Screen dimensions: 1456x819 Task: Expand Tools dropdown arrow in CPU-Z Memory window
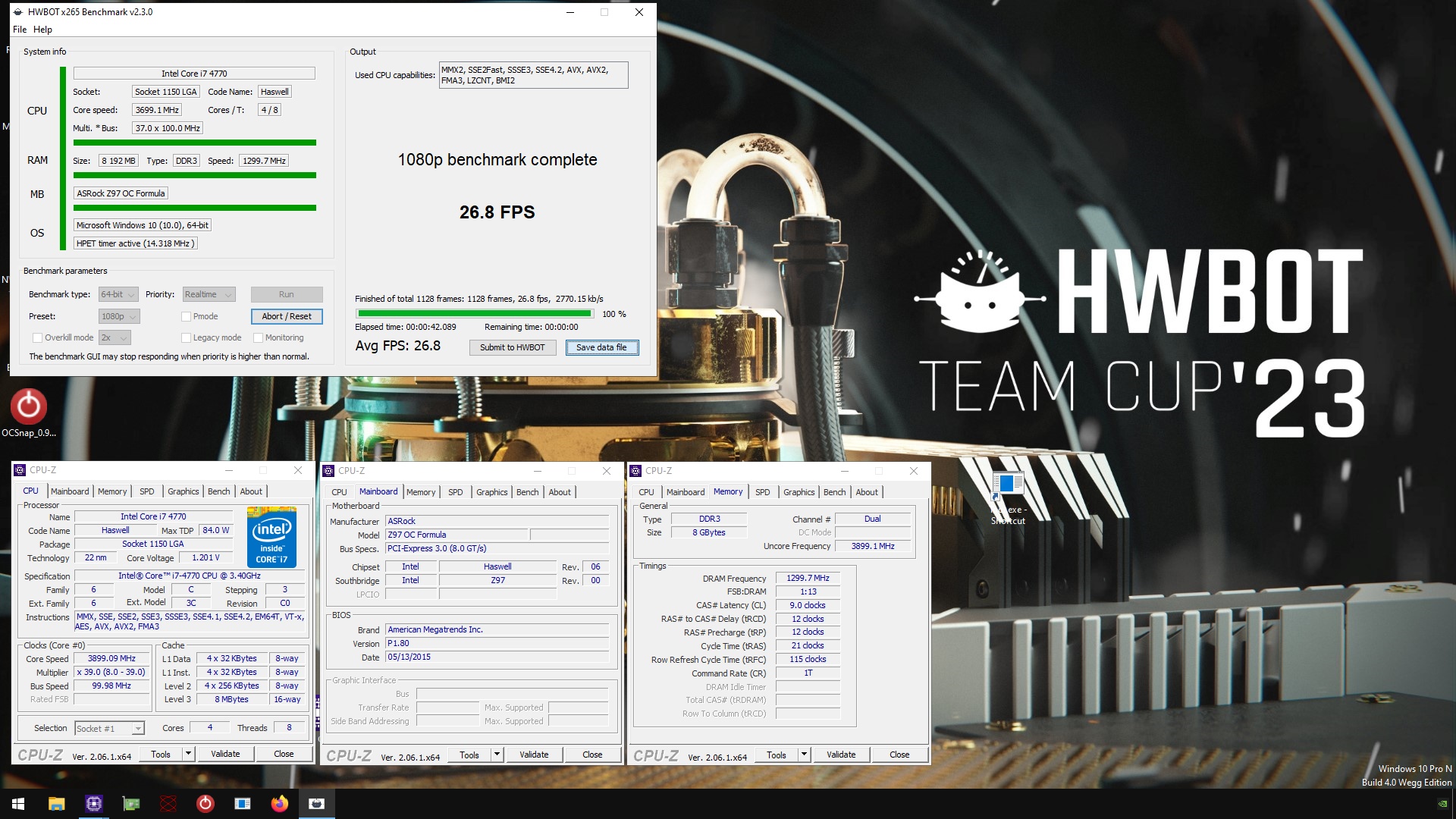pos(805,755)
